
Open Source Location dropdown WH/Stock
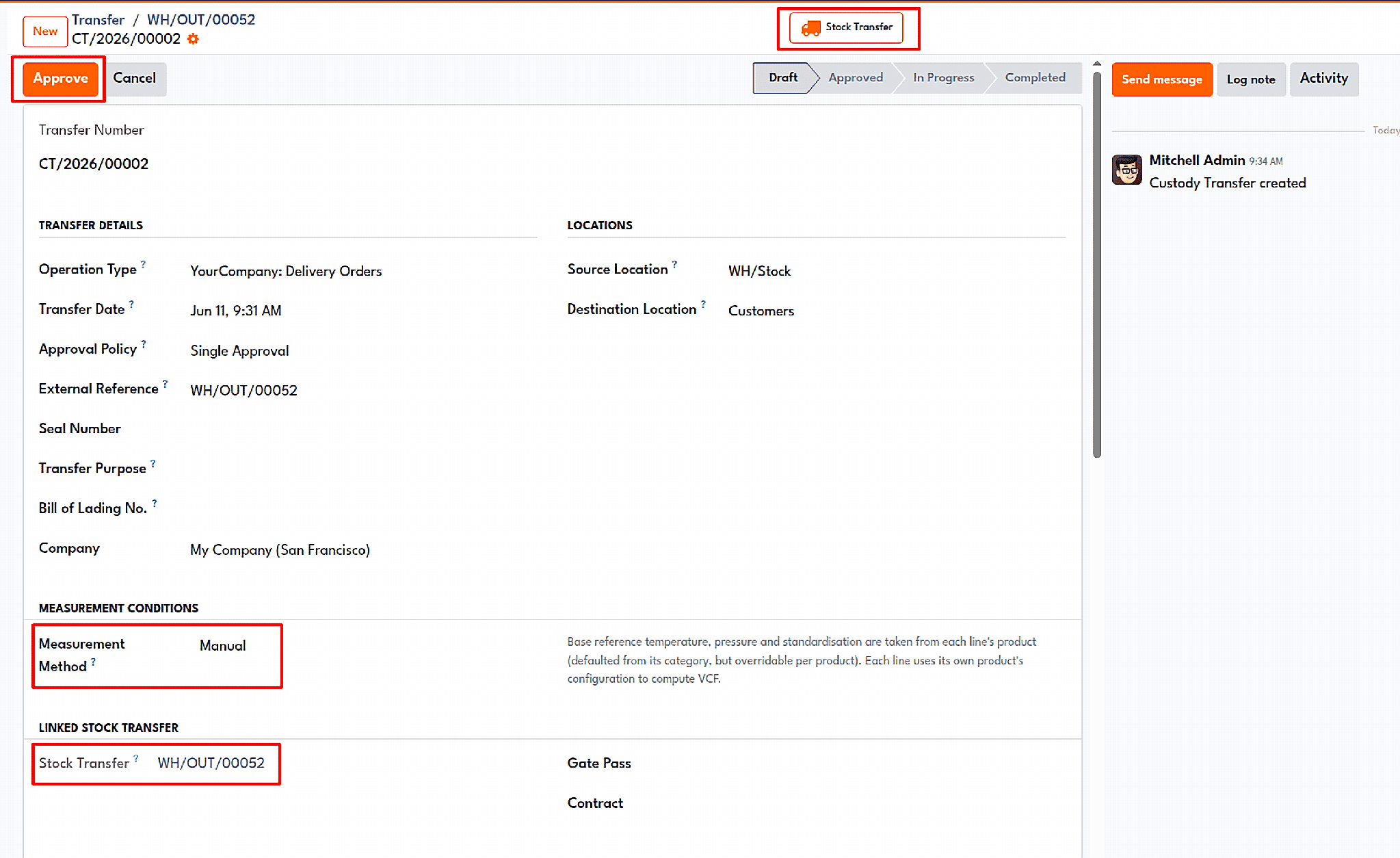click(x=759, y=271)
